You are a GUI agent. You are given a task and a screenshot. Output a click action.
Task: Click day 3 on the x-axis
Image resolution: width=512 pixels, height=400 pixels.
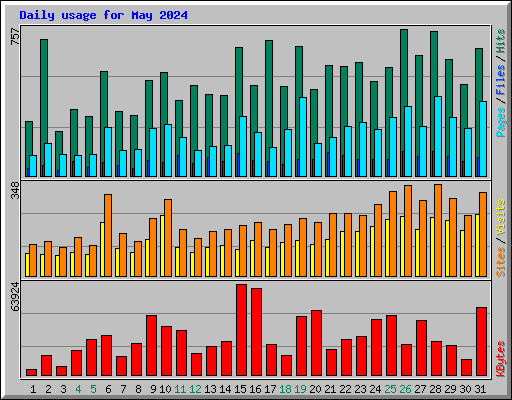pos(63,389)
